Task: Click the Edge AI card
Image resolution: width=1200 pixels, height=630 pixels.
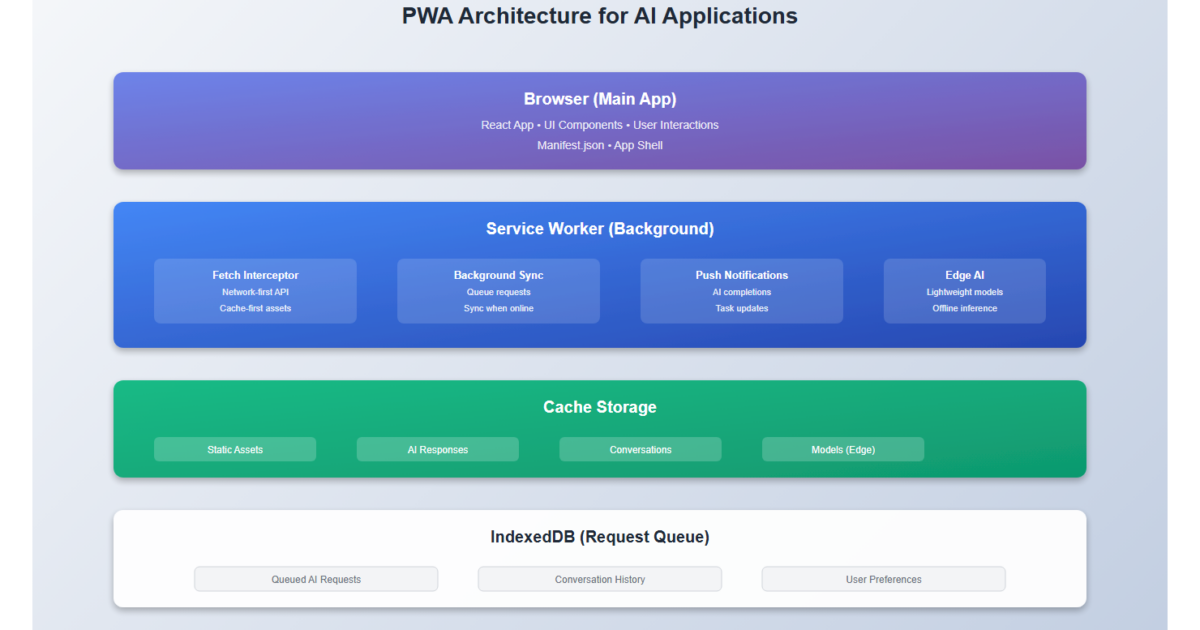Action: tap(964, 290)
